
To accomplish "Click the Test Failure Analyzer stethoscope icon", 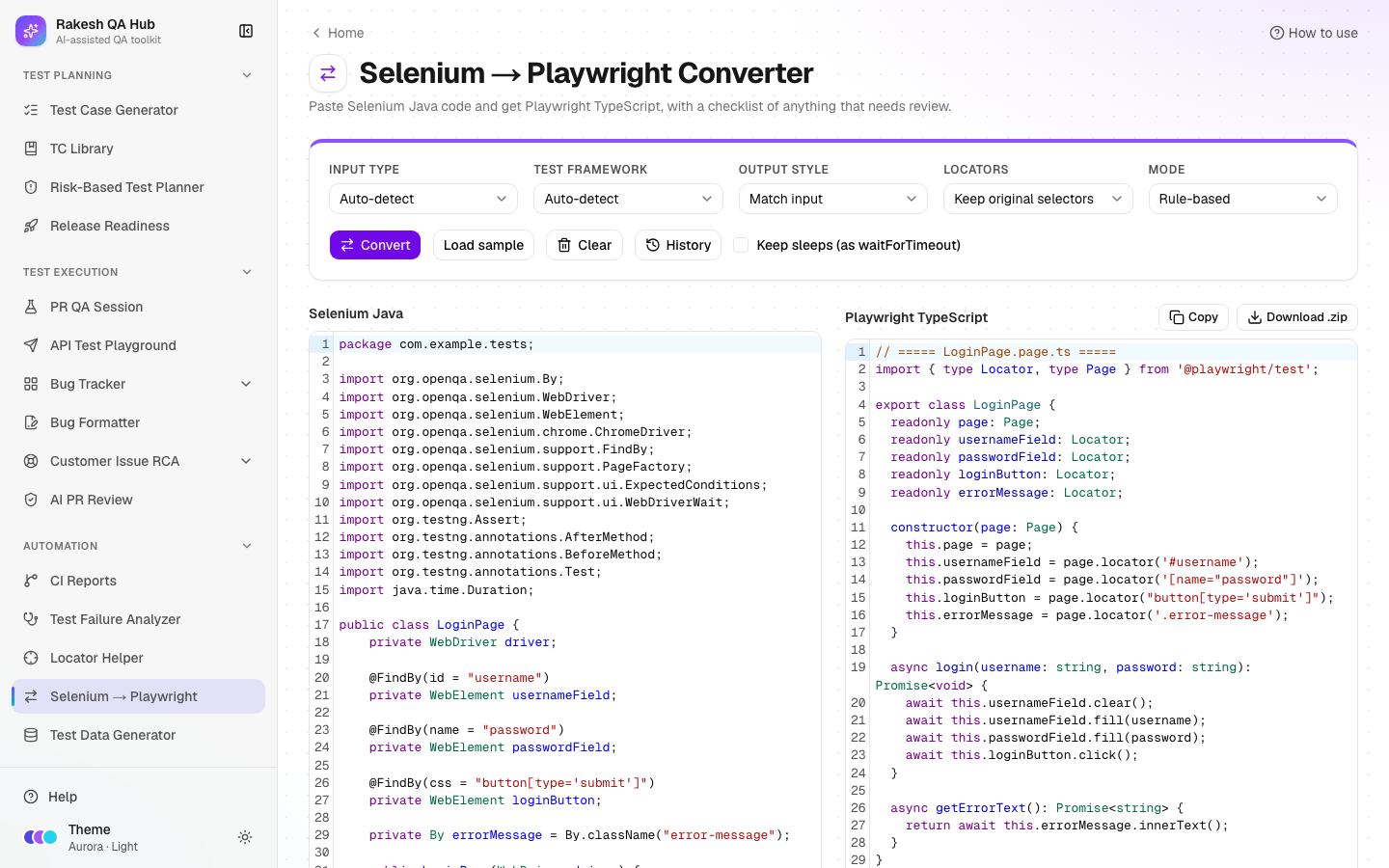I will pyautogui.click(x=31, y=619).
